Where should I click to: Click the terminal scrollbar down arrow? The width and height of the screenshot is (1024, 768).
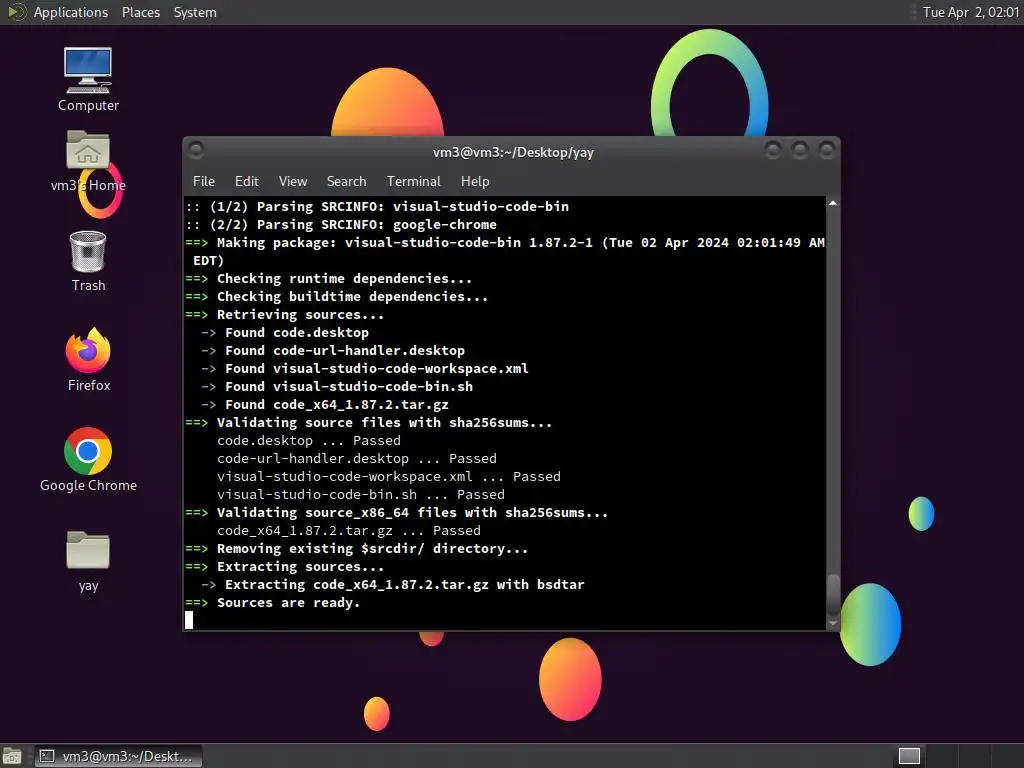[833, 623]
